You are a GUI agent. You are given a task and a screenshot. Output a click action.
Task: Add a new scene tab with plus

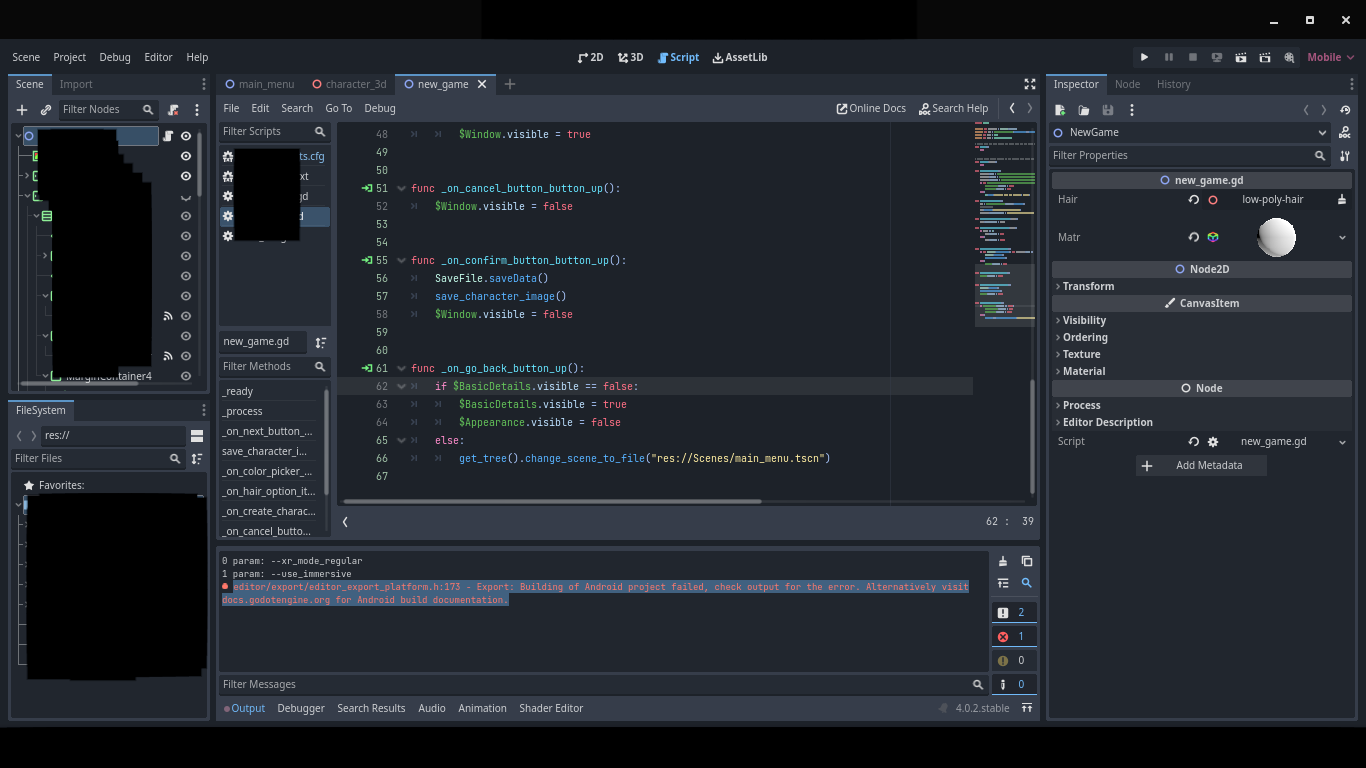pyautogui.click(x=509, y=84)
